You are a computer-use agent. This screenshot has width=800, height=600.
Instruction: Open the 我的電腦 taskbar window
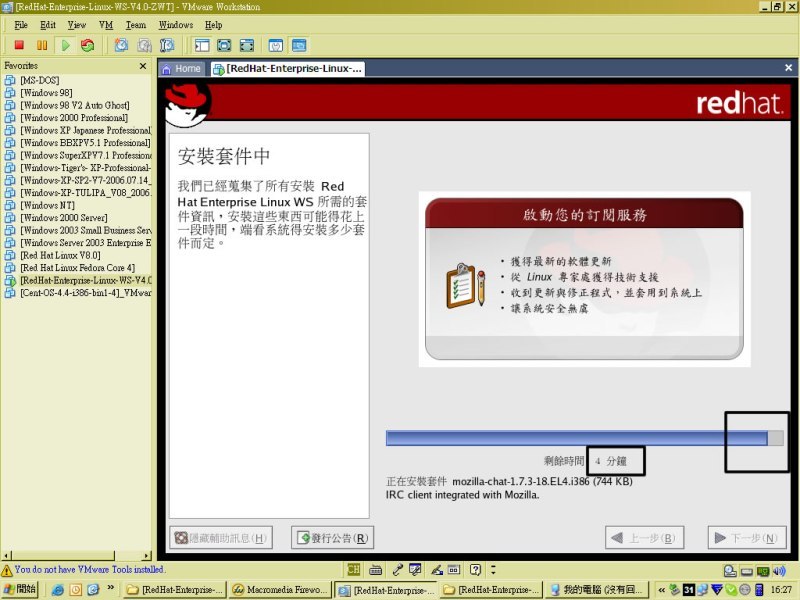[597, 590]
